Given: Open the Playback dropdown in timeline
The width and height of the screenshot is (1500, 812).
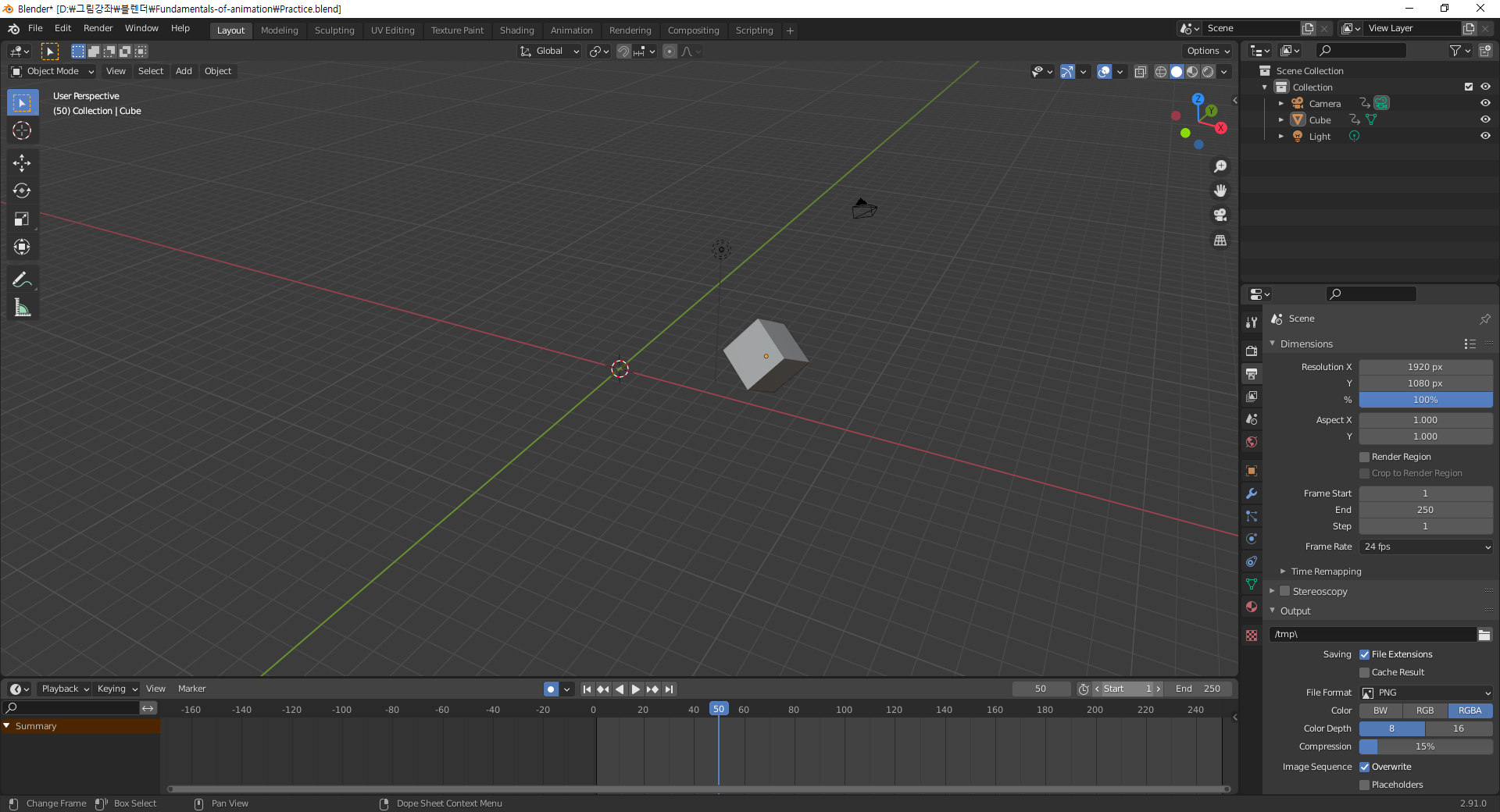Looking at the screenshot, I should click(x=65, y=689).
